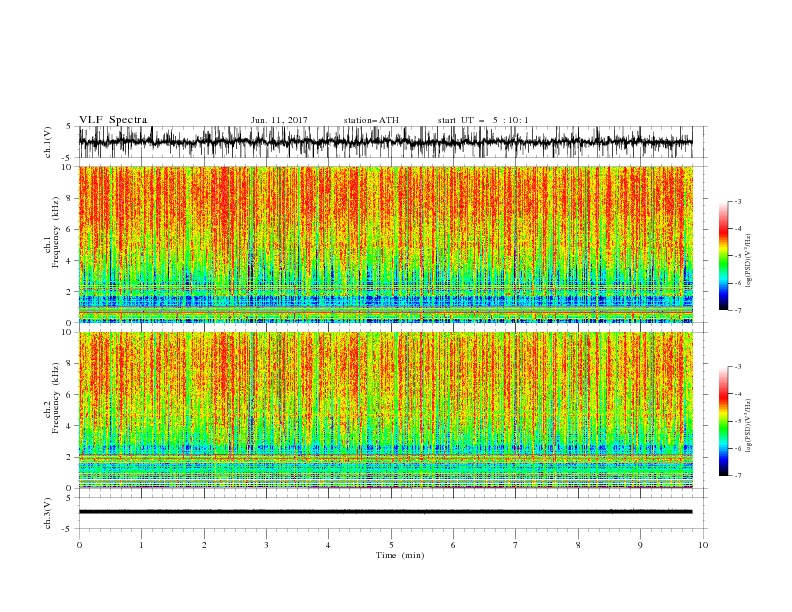
Task: Click time-axis tick label "10"
Action: click(703, 545)
